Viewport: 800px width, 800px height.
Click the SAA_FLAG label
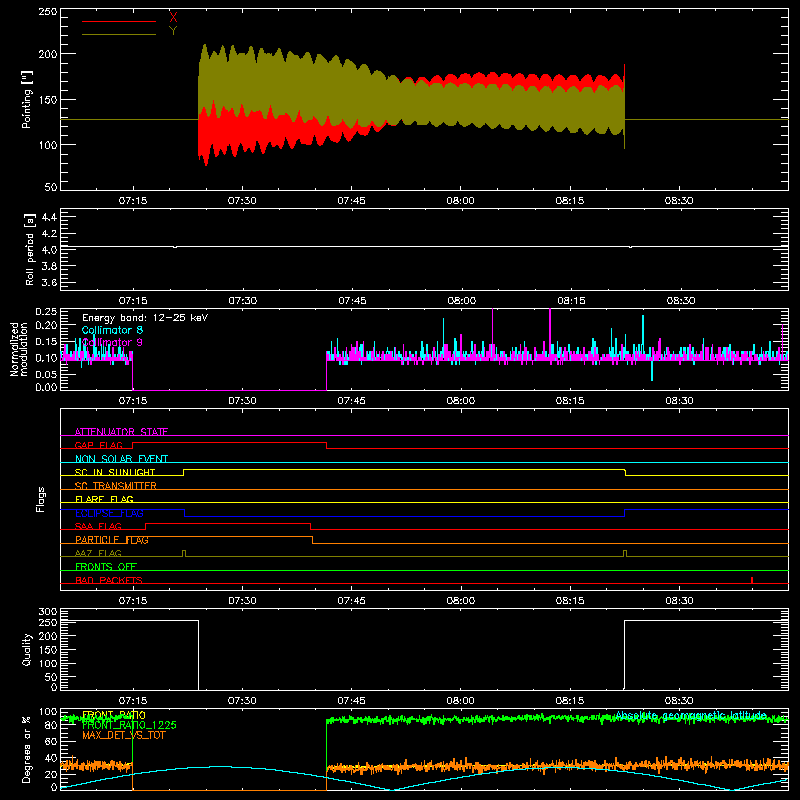click(98, 526)
